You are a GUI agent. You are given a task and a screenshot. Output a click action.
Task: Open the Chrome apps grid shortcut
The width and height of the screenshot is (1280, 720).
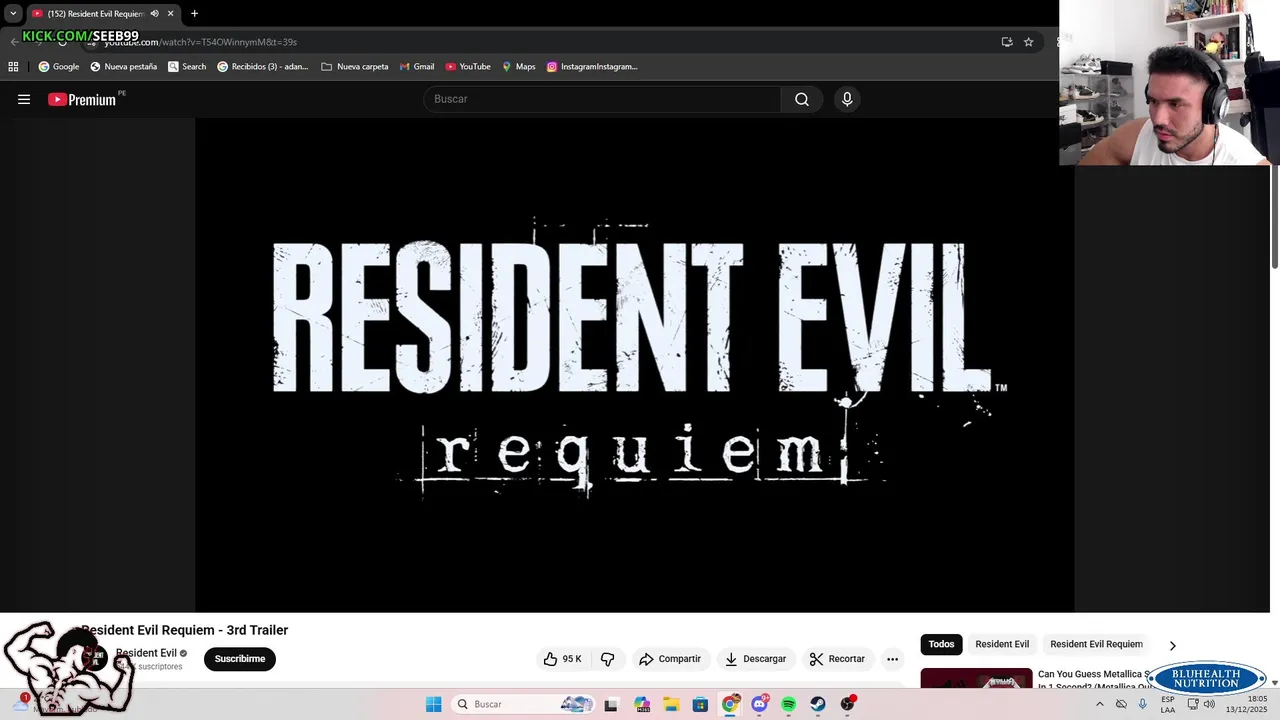[13, 67]
